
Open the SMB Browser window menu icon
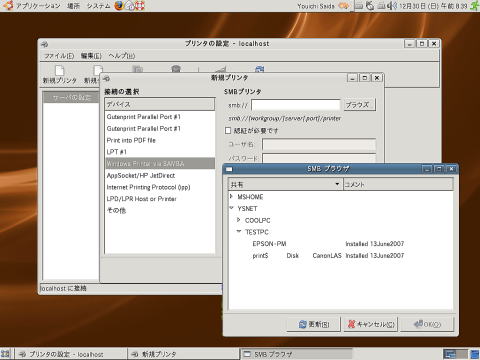coord(229,169)
